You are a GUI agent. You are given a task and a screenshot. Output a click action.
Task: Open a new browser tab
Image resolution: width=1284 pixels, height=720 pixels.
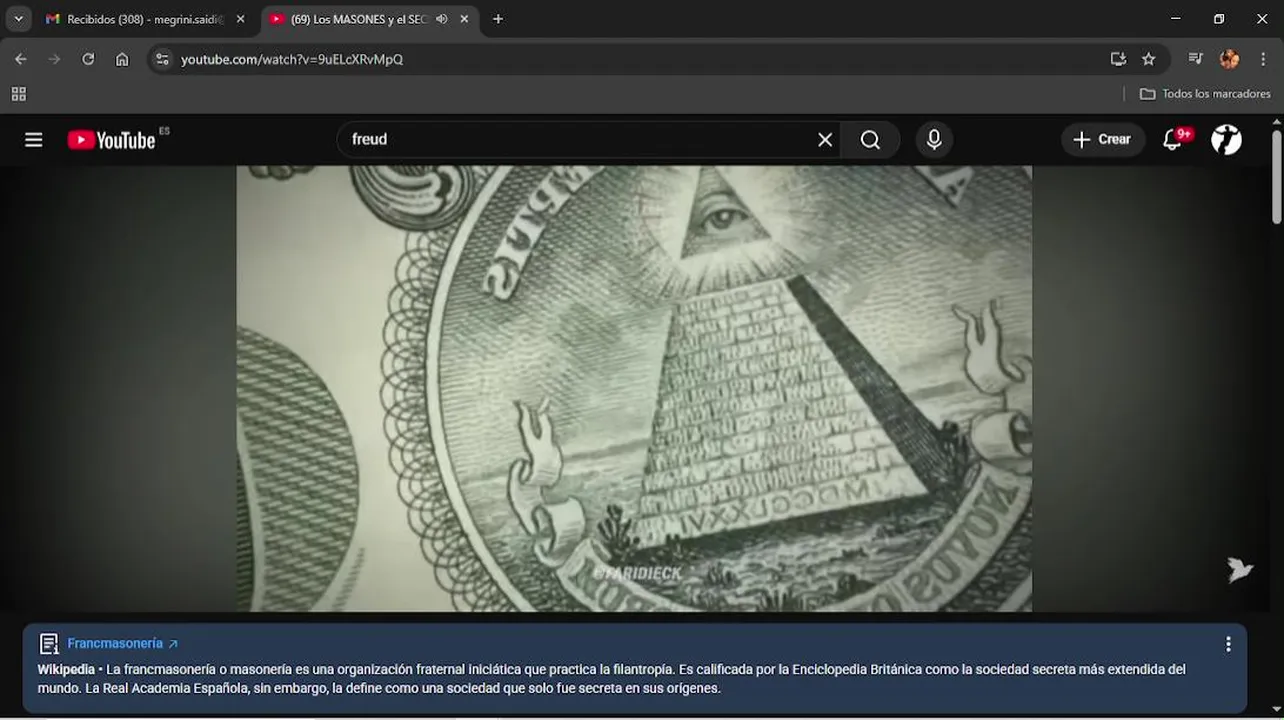[x=498, y=19]
